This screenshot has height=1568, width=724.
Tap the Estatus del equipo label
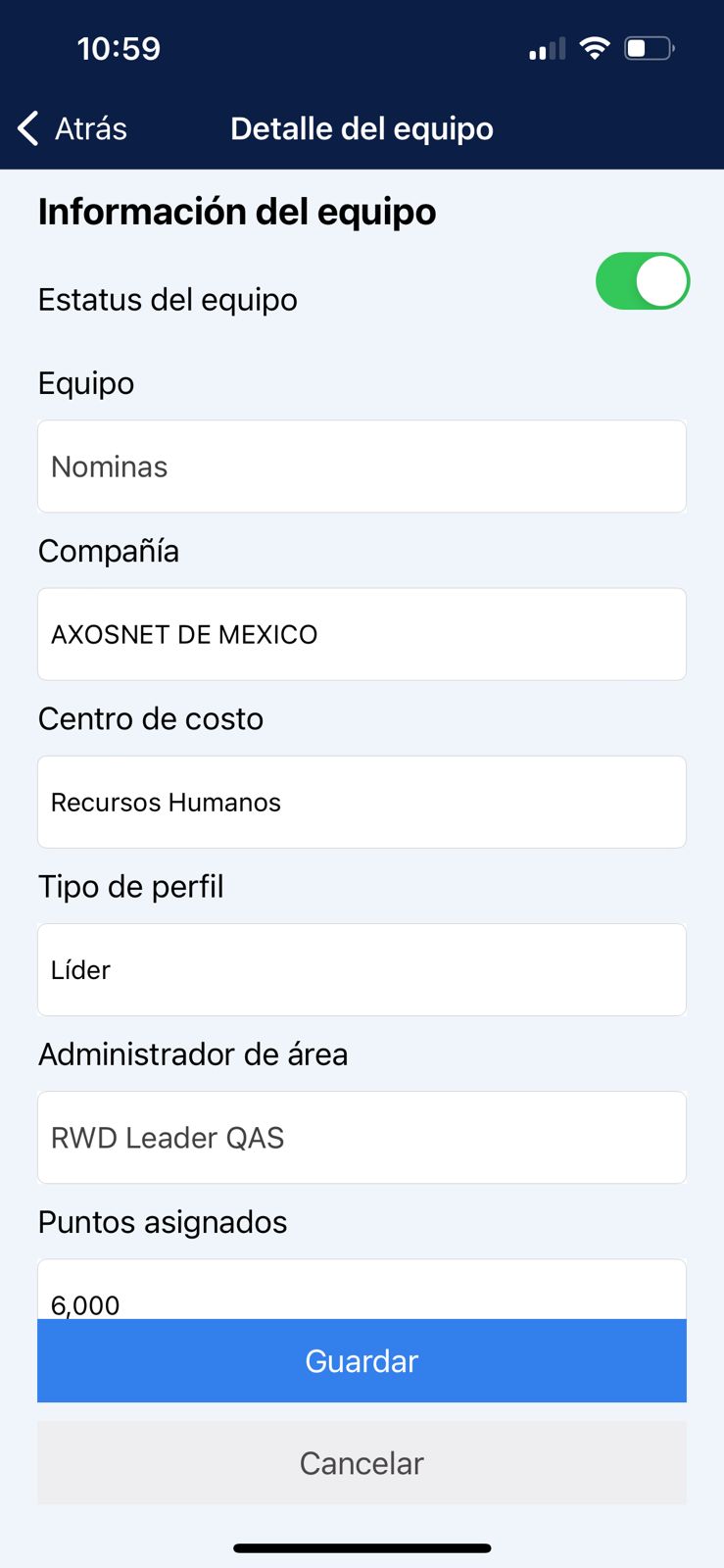pyautogui.click(x=168, y=300)
